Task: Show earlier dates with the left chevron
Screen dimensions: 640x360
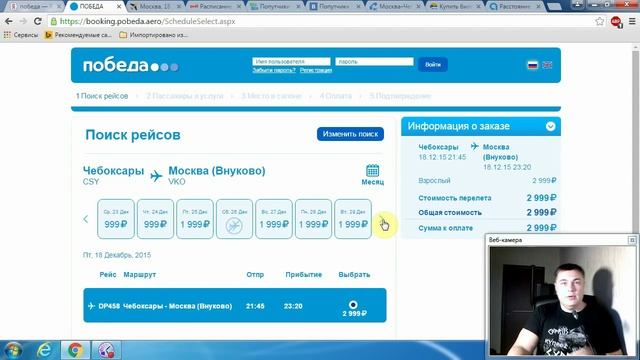Action: tap(86, 219)
